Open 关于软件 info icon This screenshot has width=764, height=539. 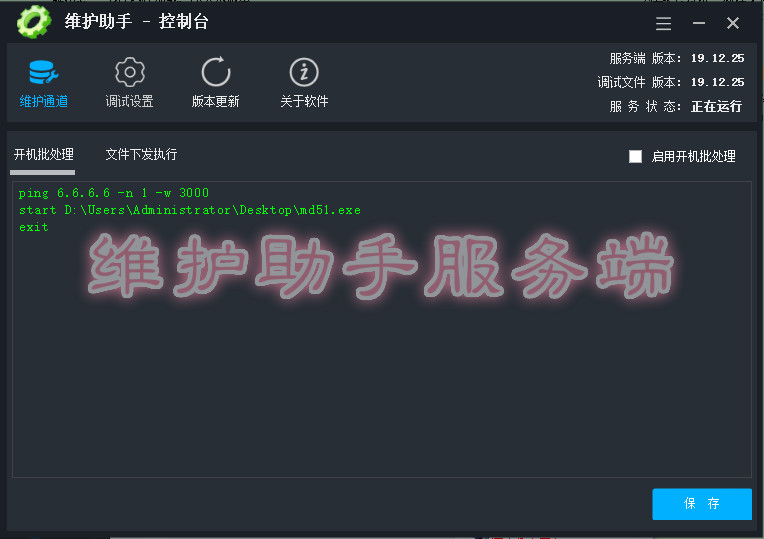click(x=304, y=72)
